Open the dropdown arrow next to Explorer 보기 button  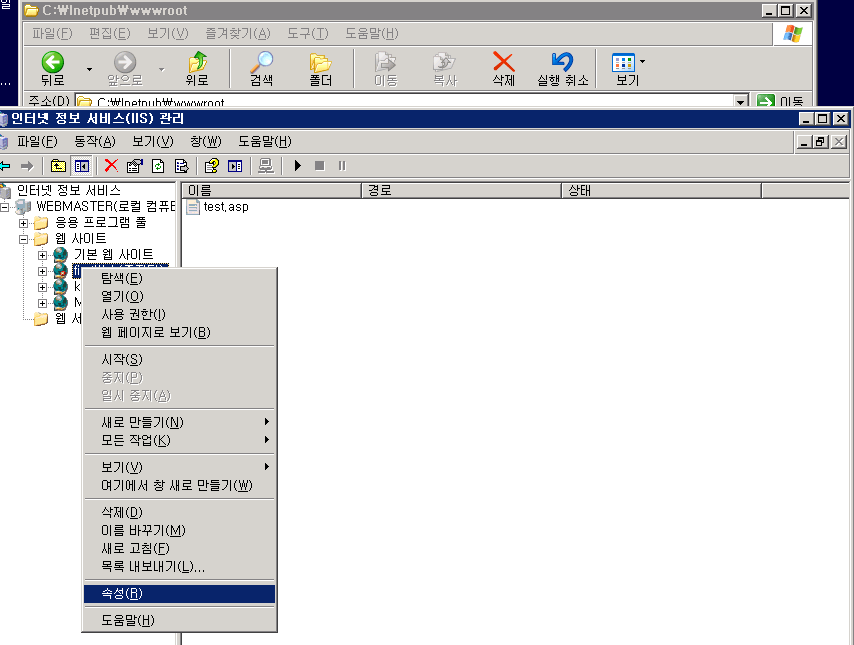(x=643, y=62)
